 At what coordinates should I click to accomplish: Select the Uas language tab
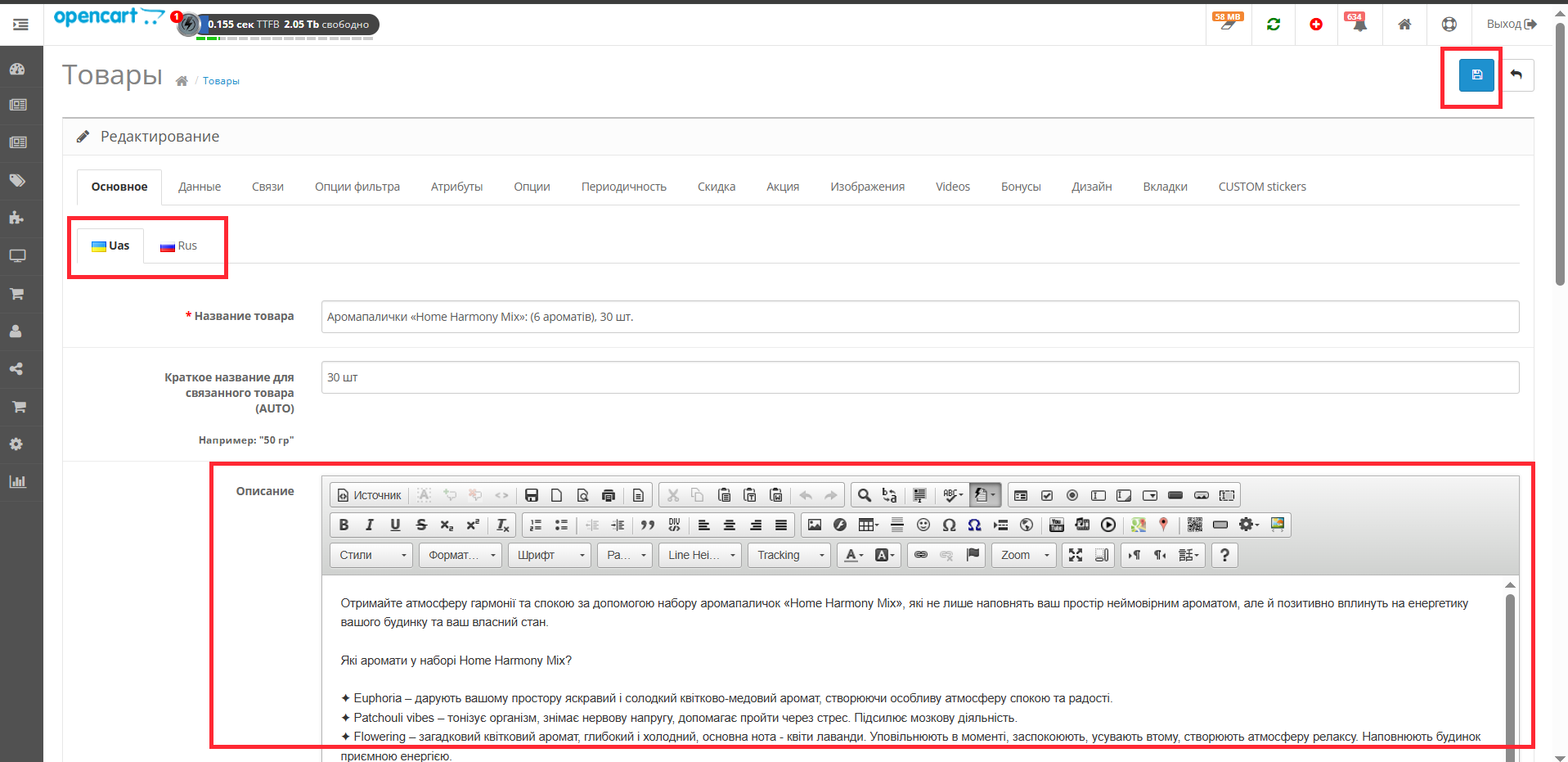click(110, 246)
